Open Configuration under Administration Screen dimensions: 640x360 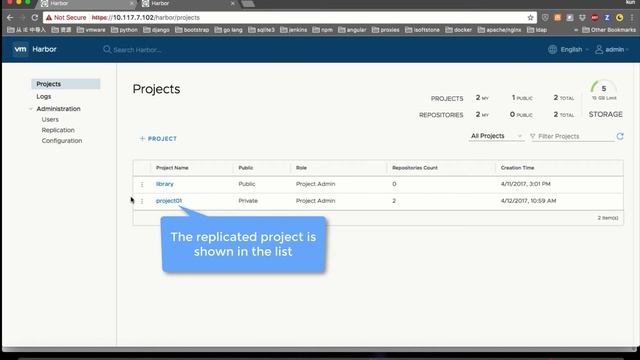[62, 140]
